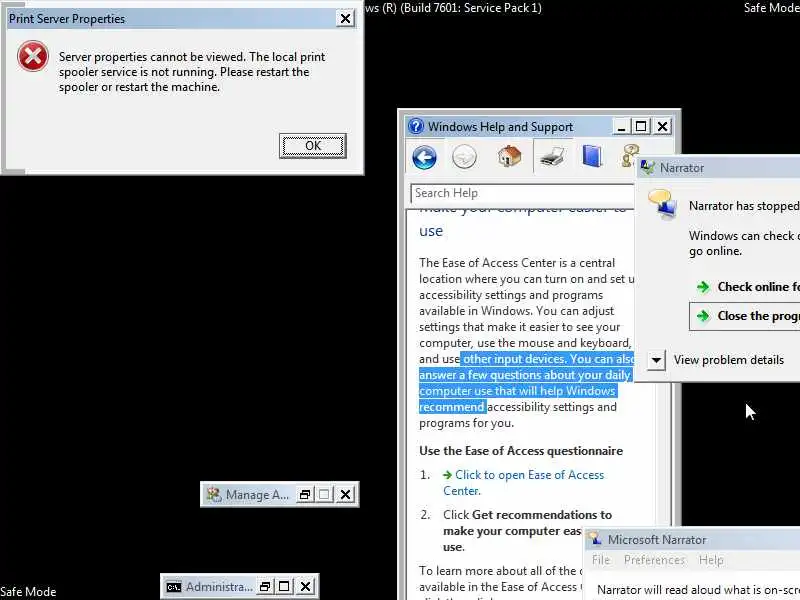800x600 pixels.
Task: Click the blue 'use' topic heading
Action: [x=431, y=231]
